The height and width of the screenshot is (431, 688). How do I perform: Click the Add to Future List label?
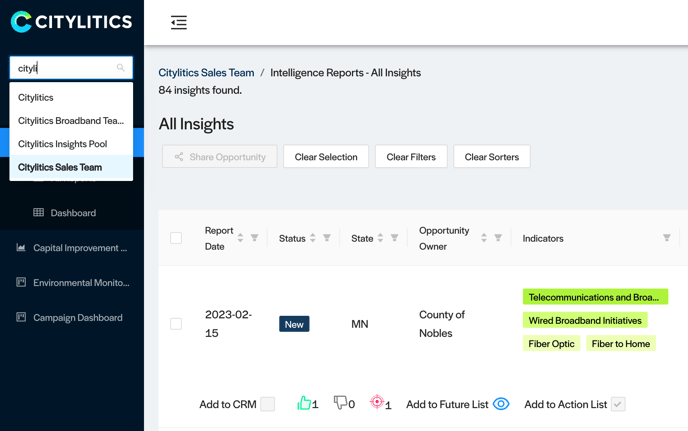coord(447,404)
